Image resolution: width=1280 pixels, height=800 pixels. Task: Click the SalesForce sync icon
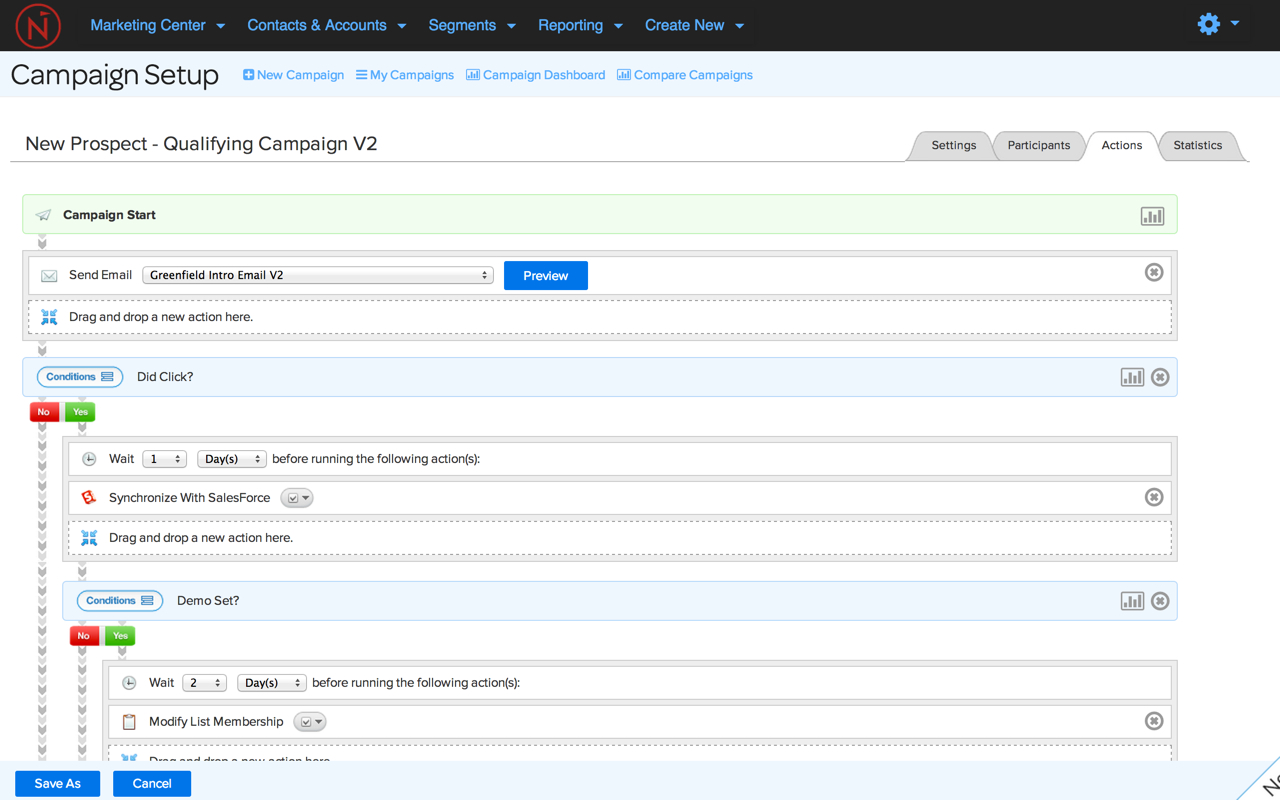pos(89,497)
